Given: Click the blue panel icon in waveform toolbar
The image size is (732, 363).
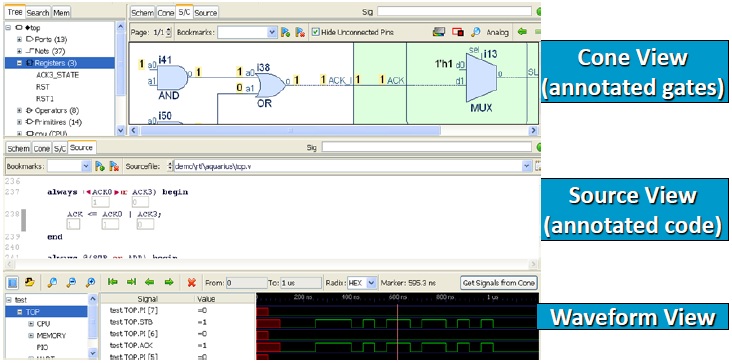Looking at the screenshot, I should point(13,282).
